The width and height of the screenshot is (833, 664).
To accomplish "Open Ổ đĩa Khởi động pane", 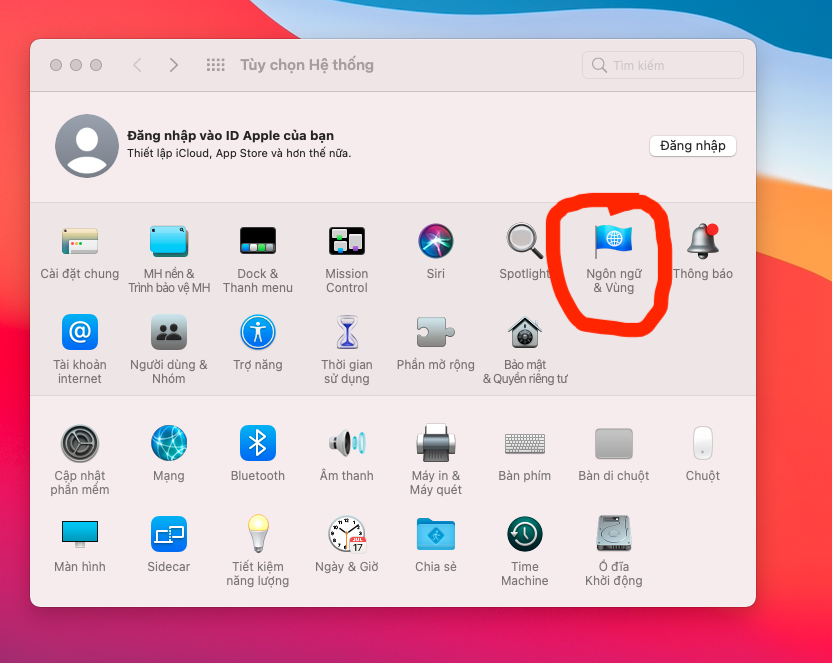I will (613, 535).
